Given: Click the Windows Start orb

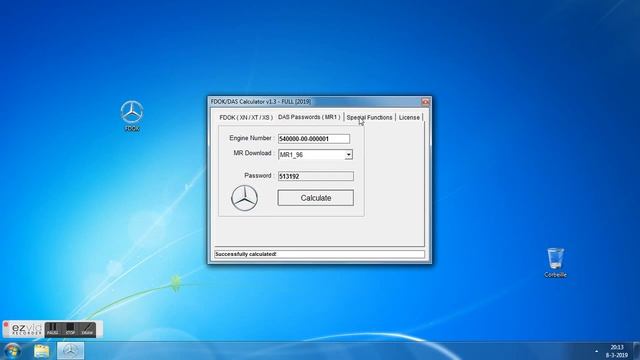Looking at the screenshot, I should (x=12, y=351).
